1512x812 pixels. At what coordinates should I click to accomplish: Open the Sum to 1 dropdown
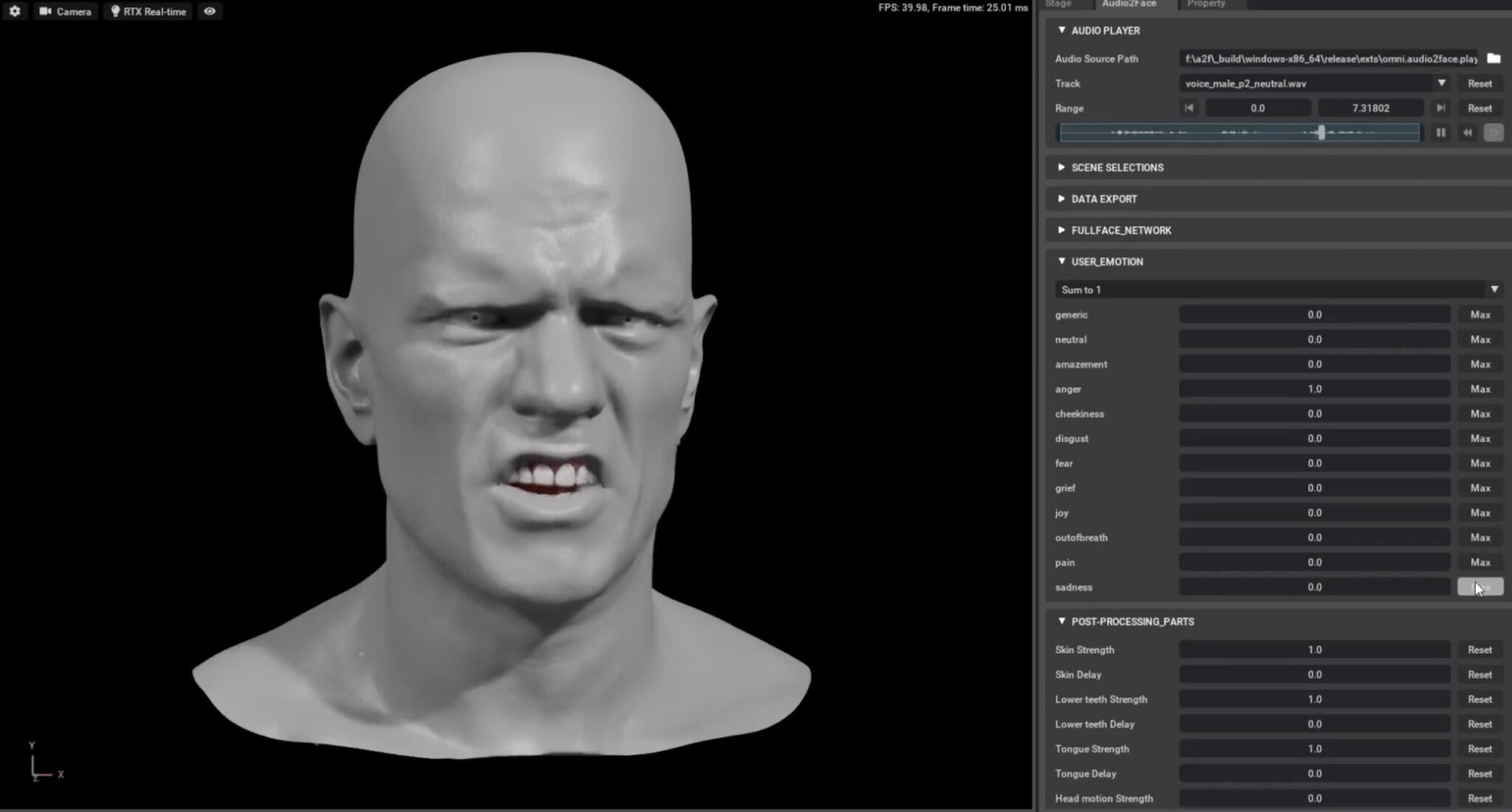(x=1494, y=289)
